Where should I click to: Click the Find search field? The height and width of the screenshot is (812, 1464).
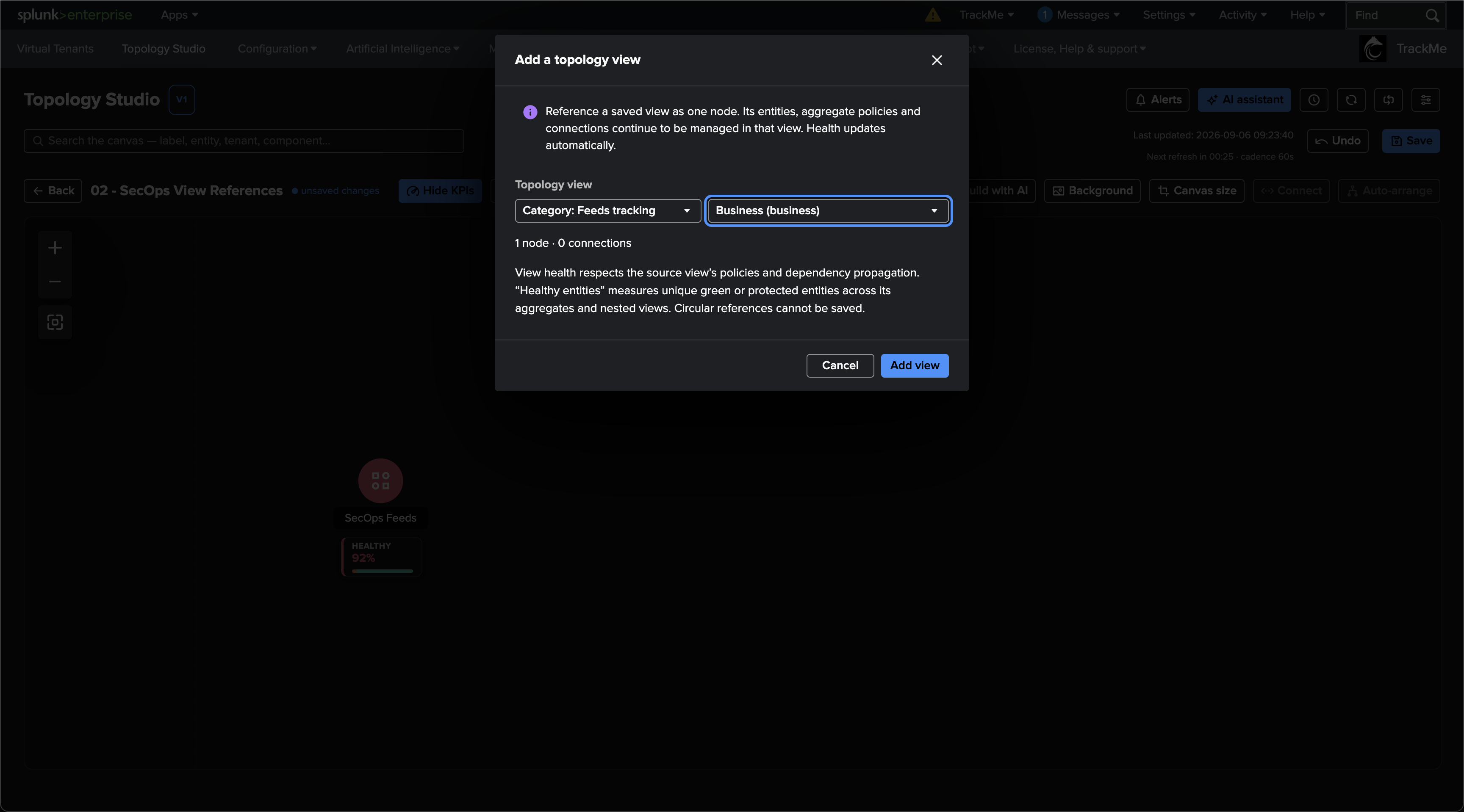tap(1395, 15)
